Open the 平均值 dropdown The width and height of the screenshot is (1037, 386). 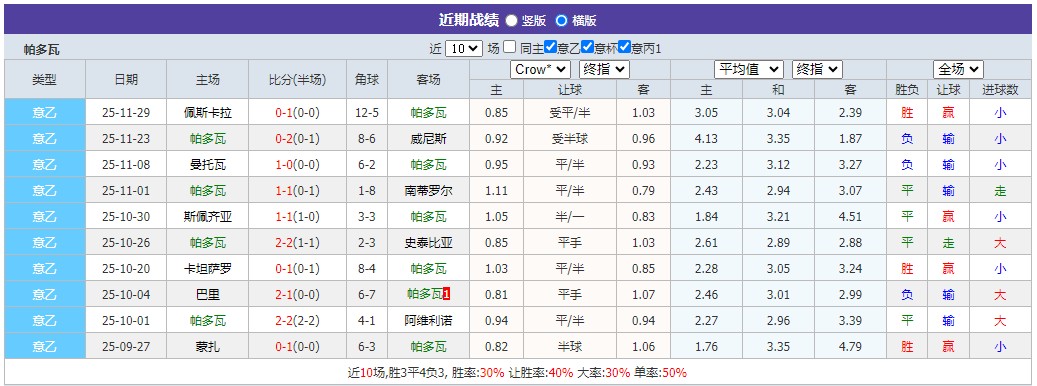[749, 69]
